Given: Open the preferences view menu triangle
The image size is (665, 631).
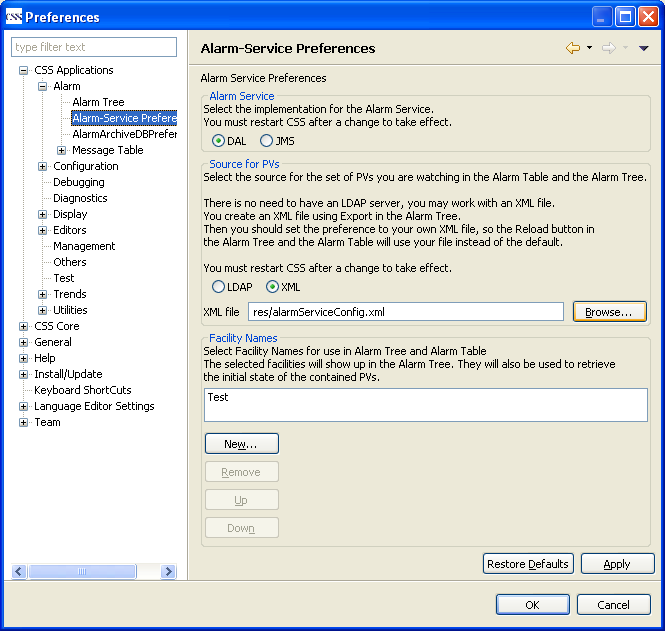Looking at the screenshot, I should coord(644,48).
